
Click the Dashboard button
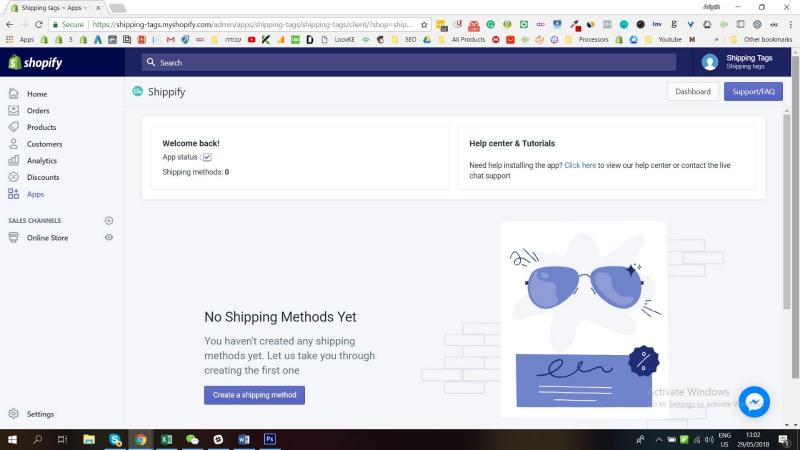pos(692,91)
